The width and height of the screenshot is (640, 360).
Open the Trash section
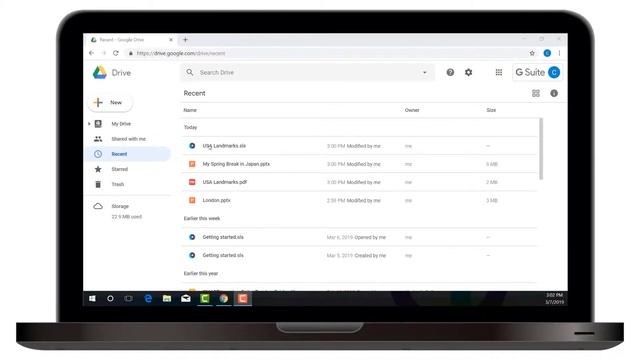click(118, 184)
